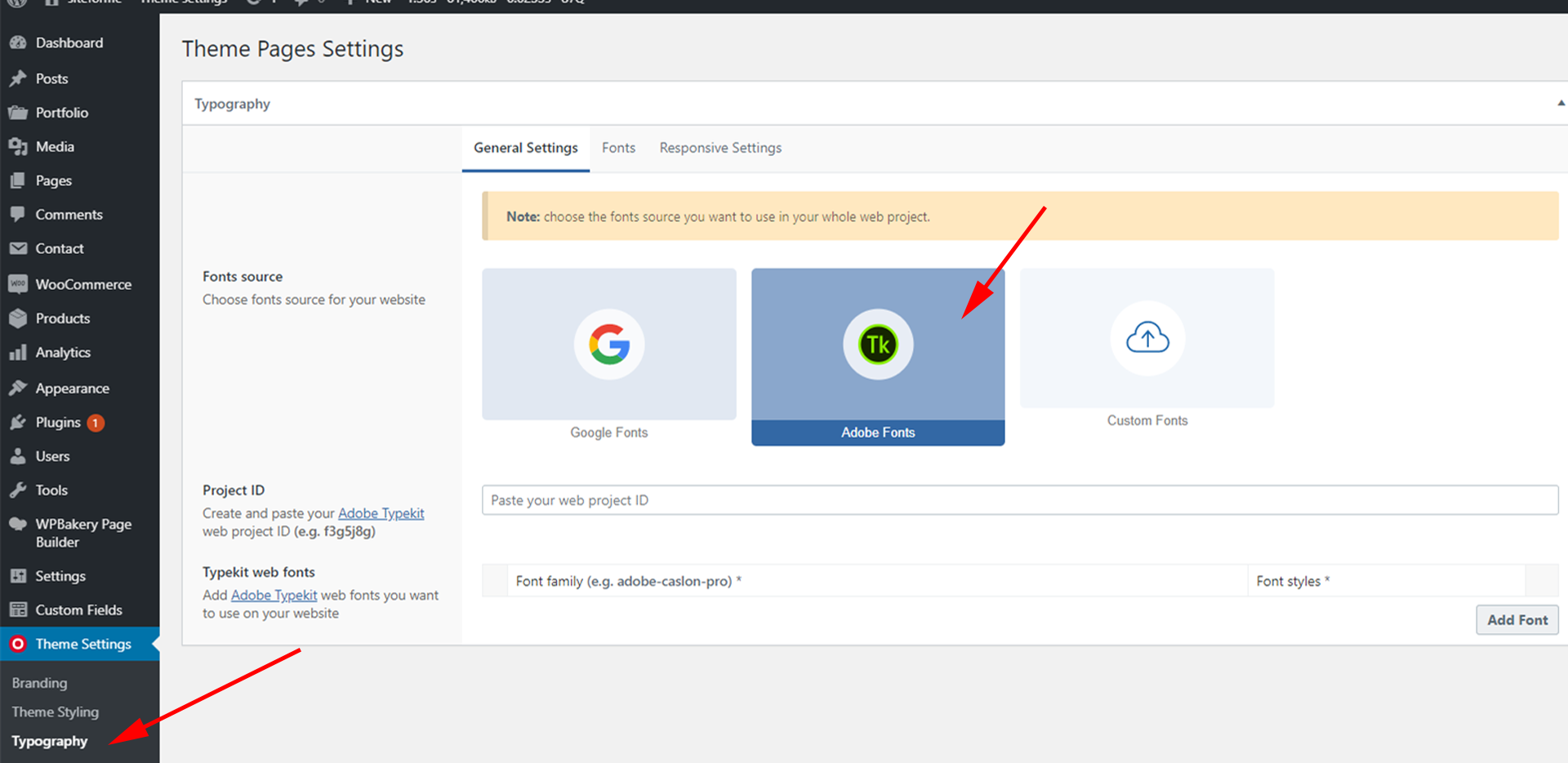Open the Fonts tab
This screenshot has height=763, width=1568.
point(618,148)
